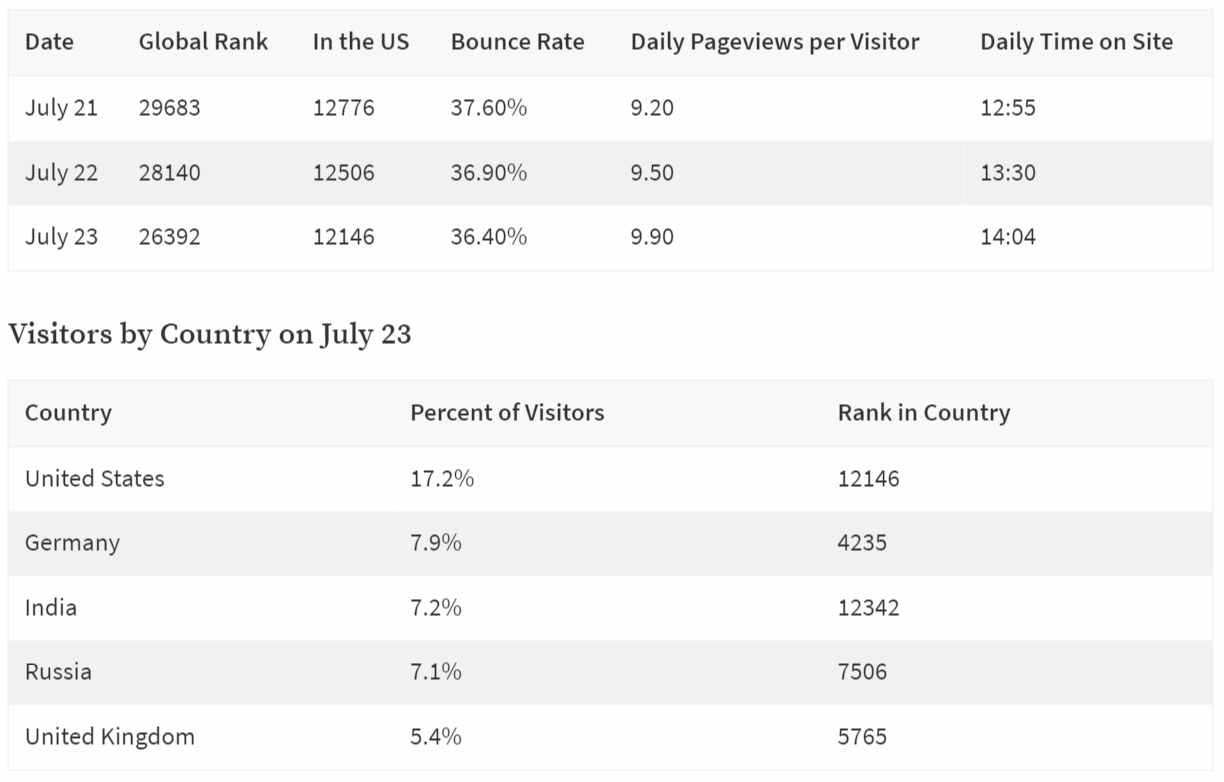Click the Country column header

click(x=68, y=413)
